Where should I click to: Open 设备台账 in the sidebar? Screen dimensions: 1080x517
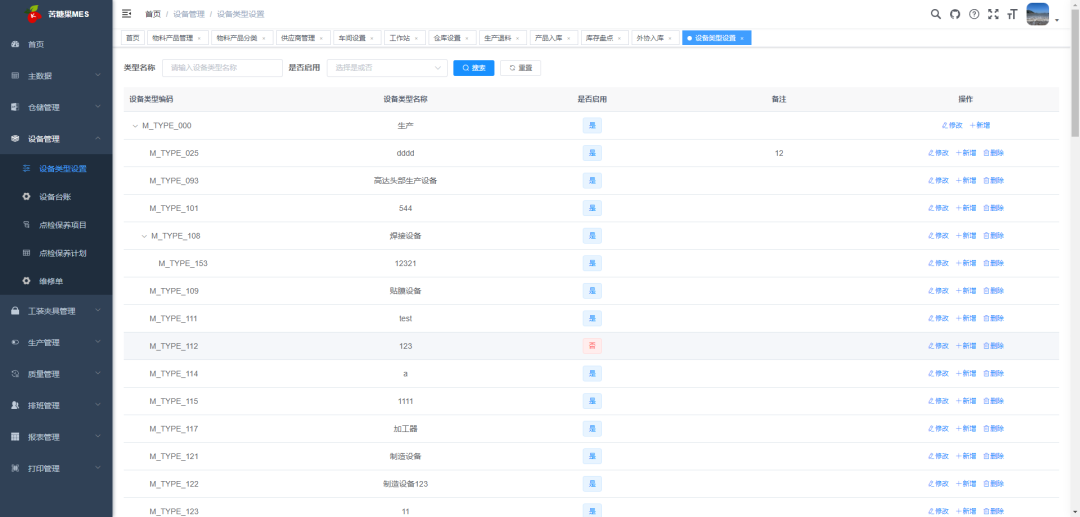tap(55, 197)
